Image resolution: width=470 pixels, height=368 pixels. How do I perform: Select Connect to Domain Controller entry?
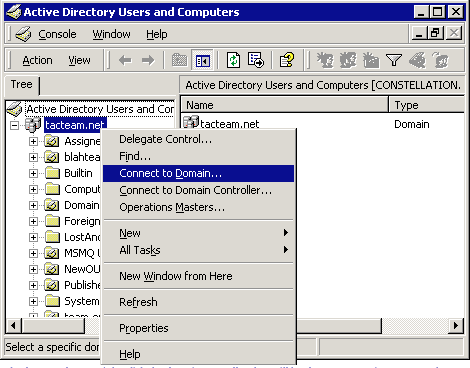tap(198, 190)
